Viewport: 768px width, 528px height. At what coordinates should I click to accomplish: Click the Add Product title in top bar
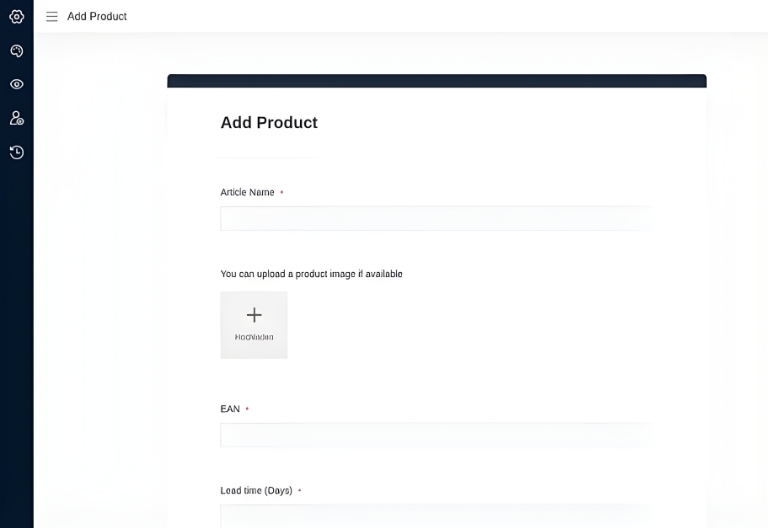[x=97, y=16]
